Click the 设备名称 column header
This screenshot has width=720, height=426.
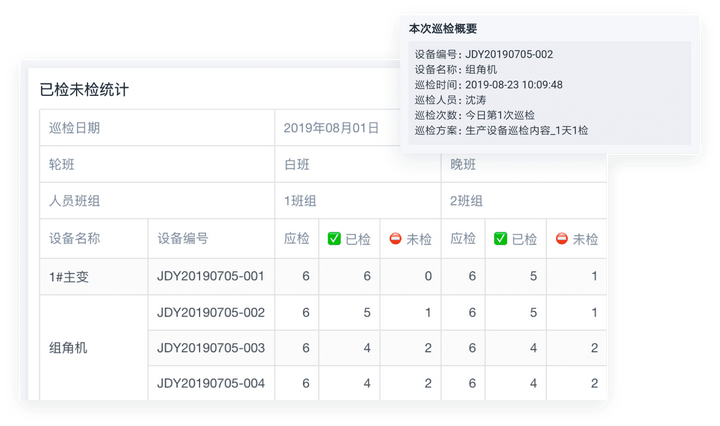click(x=74, y=239)
